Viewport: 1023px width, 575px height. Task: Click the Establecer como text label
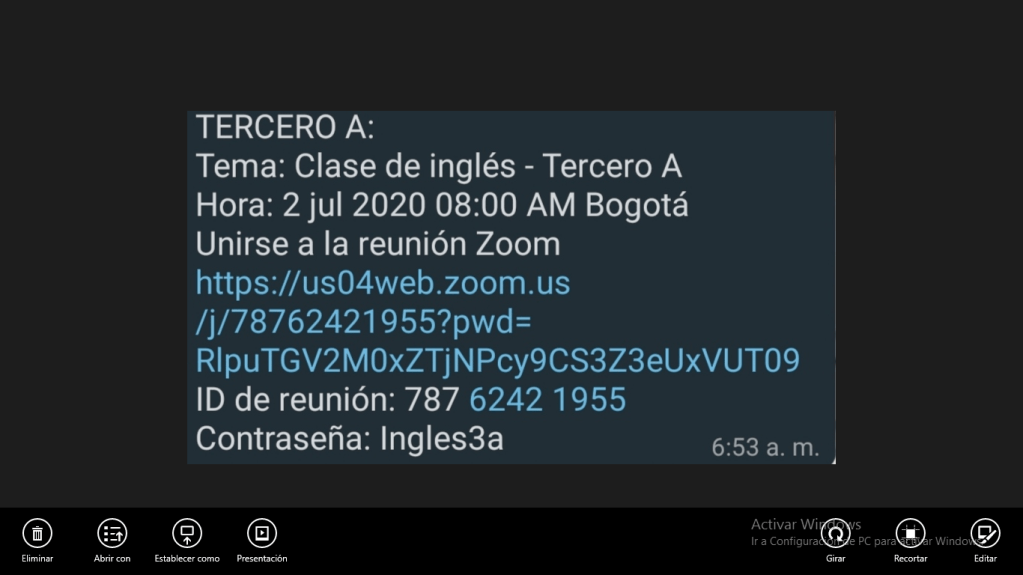[x=187, y=559]
